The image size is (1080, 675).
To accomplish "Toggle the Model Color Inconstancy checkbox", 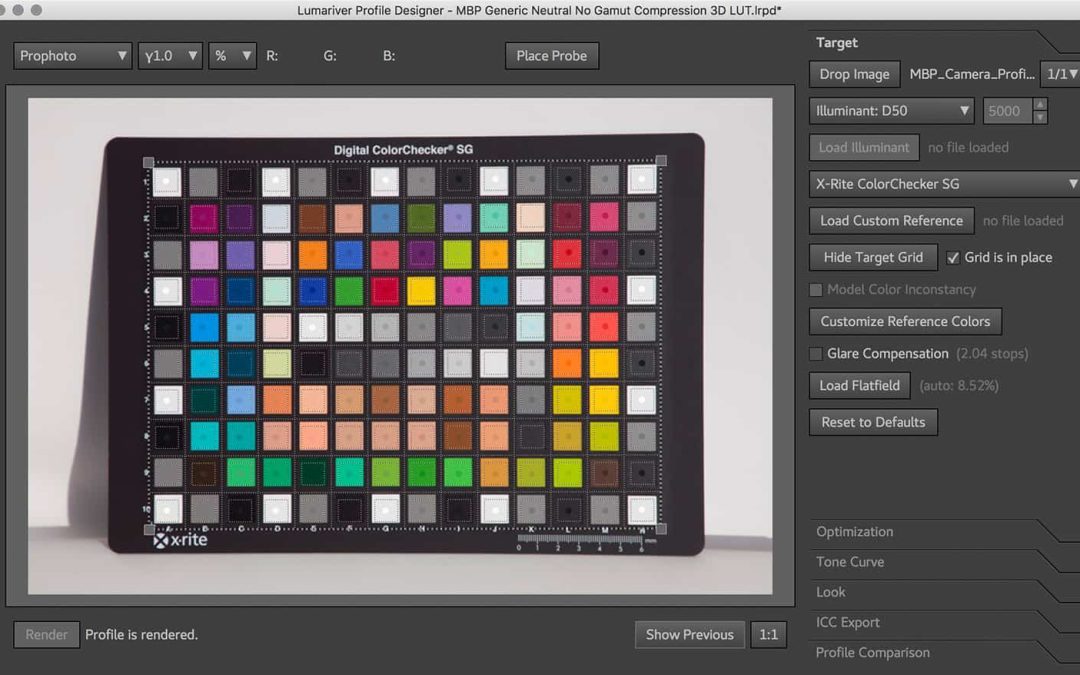I will pyautogui.click(x=816, y=290).
